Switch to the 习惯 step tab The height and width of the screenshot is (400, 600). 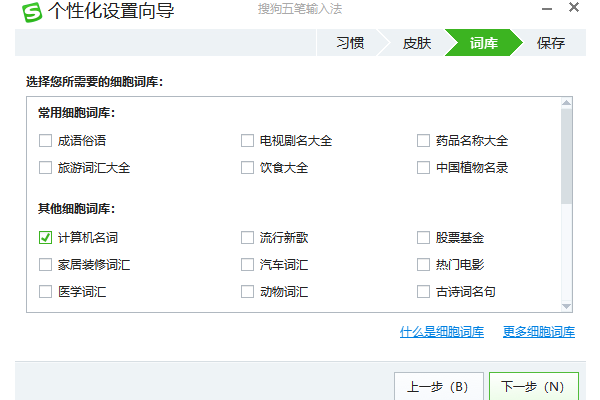click(x=349, y=43)
